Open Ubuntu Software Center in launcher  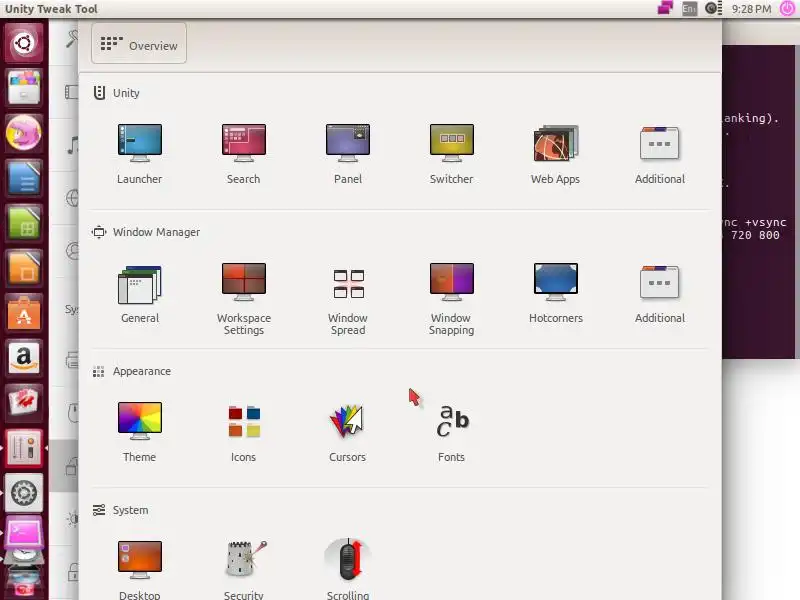point(23,312)
